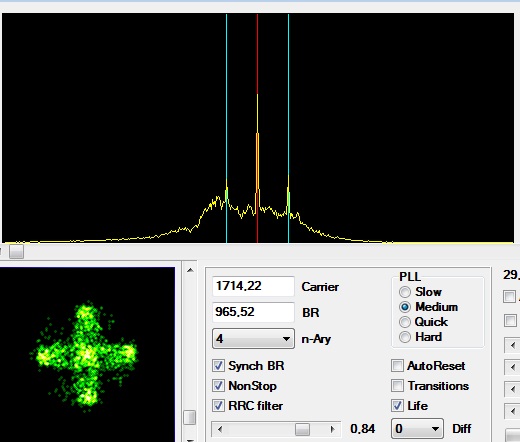Choose the Hard PLL mode
Image resolution: width=520 pixels, height=442 pixels.
[405, 337]
